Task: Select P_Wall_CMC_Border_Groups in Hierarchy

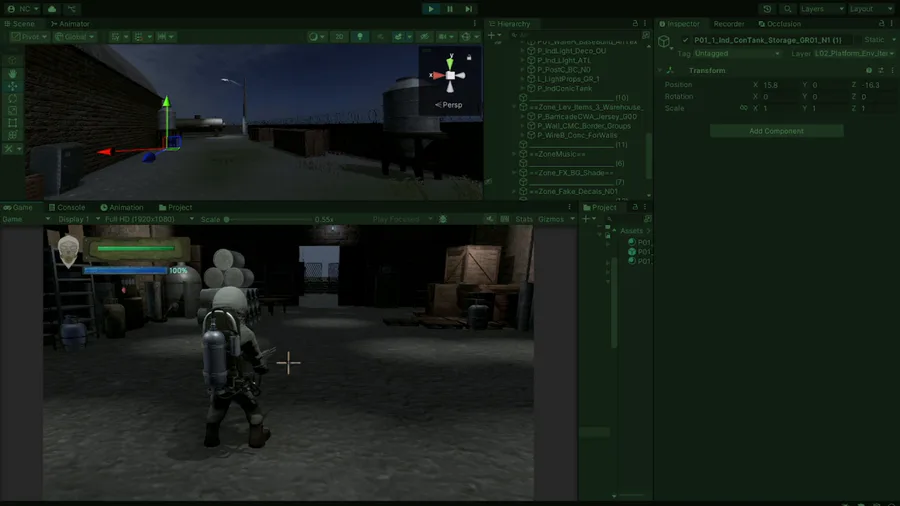Action: (584, 126)
